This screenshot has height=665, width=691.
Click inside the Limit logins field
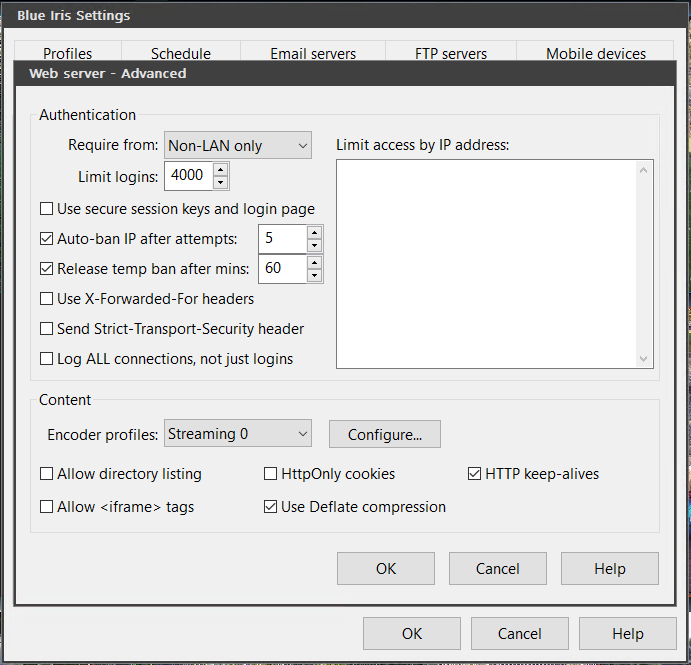[x=187, y=176]
